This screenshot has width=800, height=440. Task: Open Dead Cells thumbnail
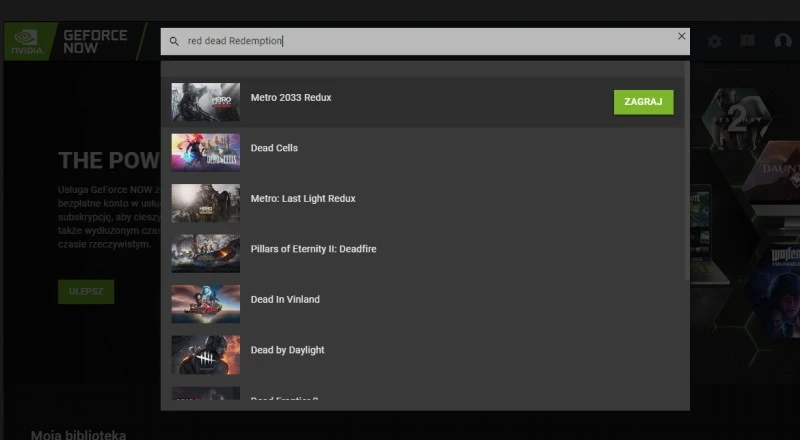(x=206, y=153)
